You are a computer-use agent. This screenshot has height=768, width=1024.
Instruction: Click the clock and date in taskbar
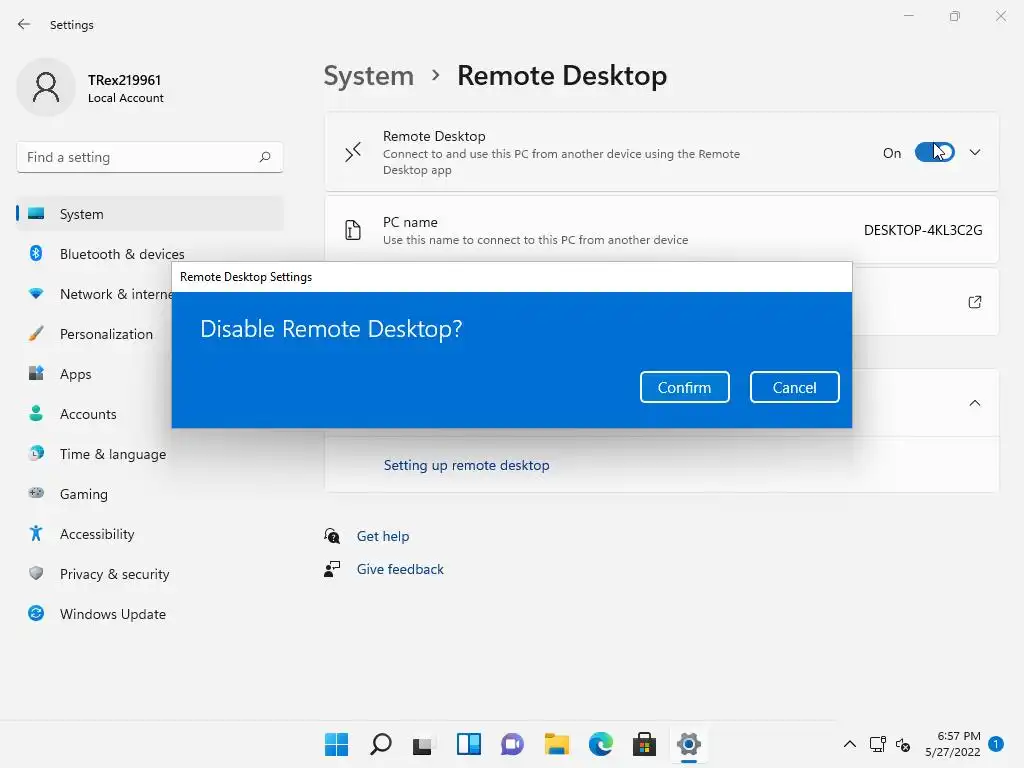(953, 744)
